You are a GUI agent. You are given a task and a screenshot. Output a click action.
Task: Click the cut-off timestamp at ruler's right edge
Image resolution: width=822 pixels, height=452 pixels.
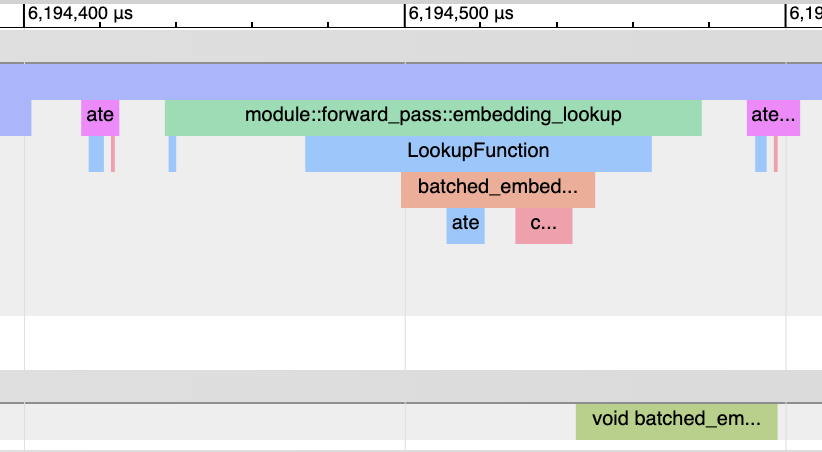tap(806, 13)
